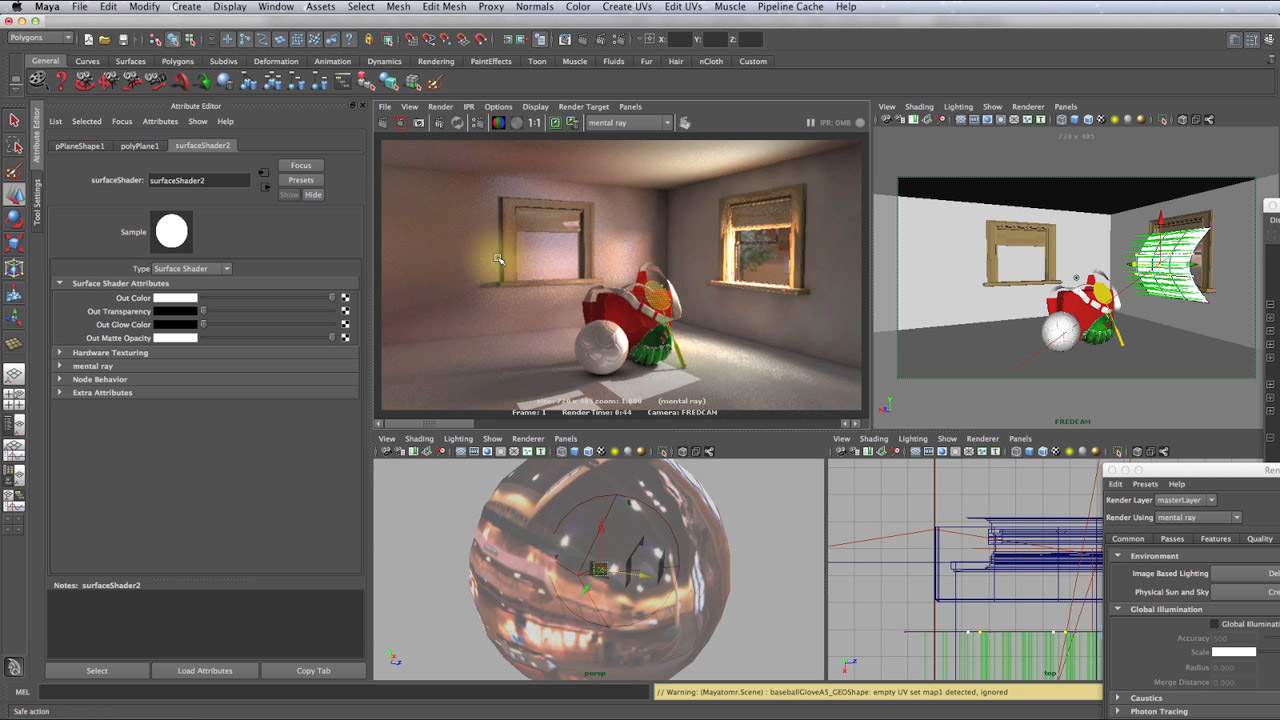Pause IPR with the pause icon
The width and height of the screenshot is (1280, 720).
pyautogui.click(x=810, y=123)
